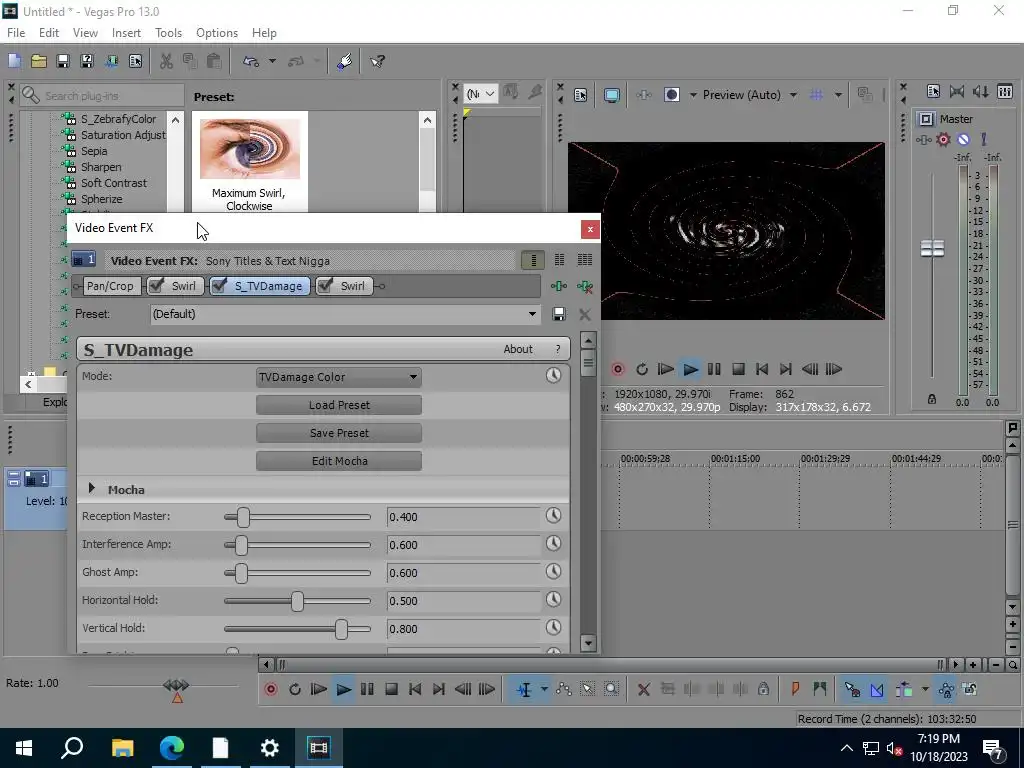
Task: Open the Preset (Default) dropdown
Action: coord(345,314)
